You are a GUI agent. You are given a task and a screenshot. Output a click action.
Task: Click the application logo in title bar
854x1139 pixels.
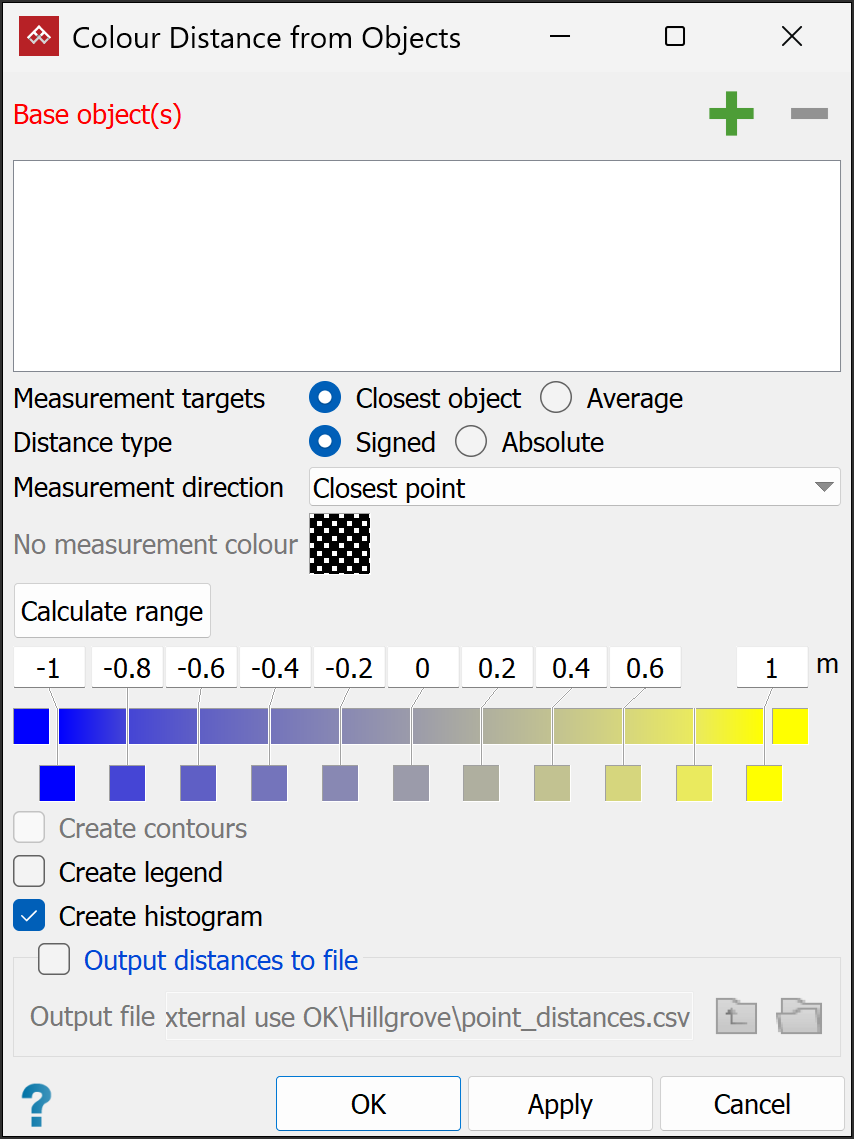click(39, 37)
